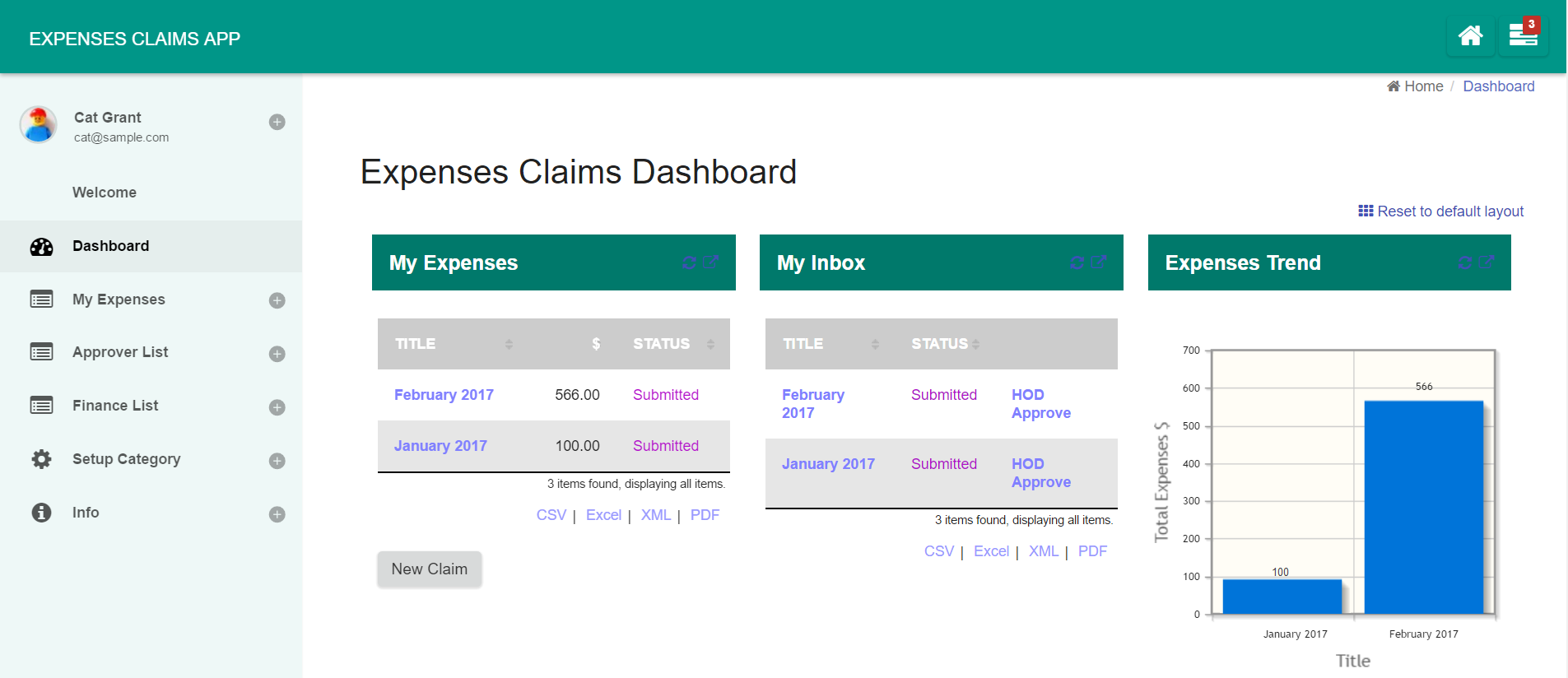Viewport: 1568px width, 678px height.
Task: Open My Inbox panel in new window
Action: 1098,262
